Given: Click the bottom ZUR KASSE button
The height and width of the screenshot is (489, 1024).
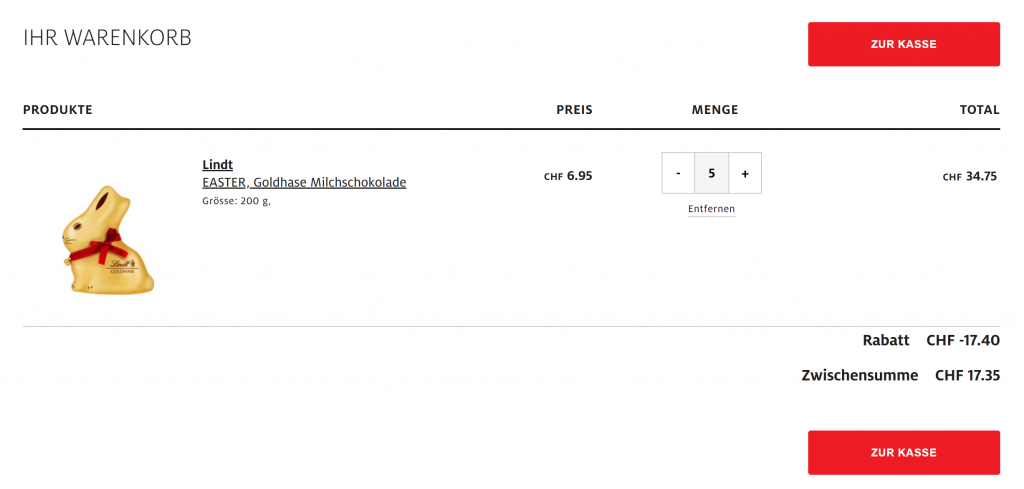Looking at the screenshot, I should (903, 452).
